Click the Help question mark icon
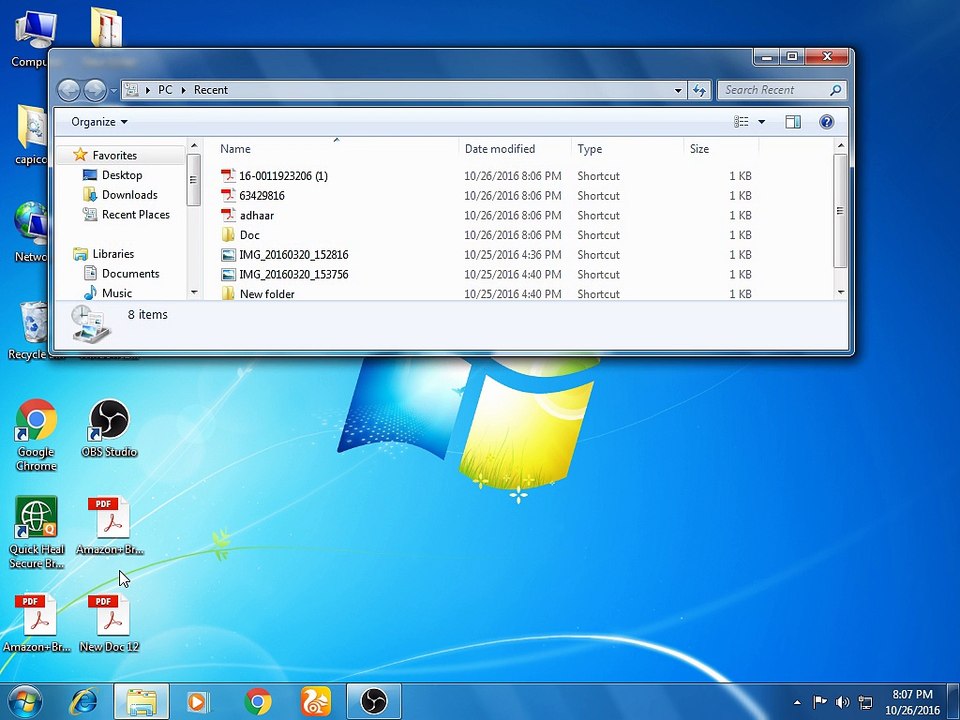960x720 pixels. tap(826, 122)
